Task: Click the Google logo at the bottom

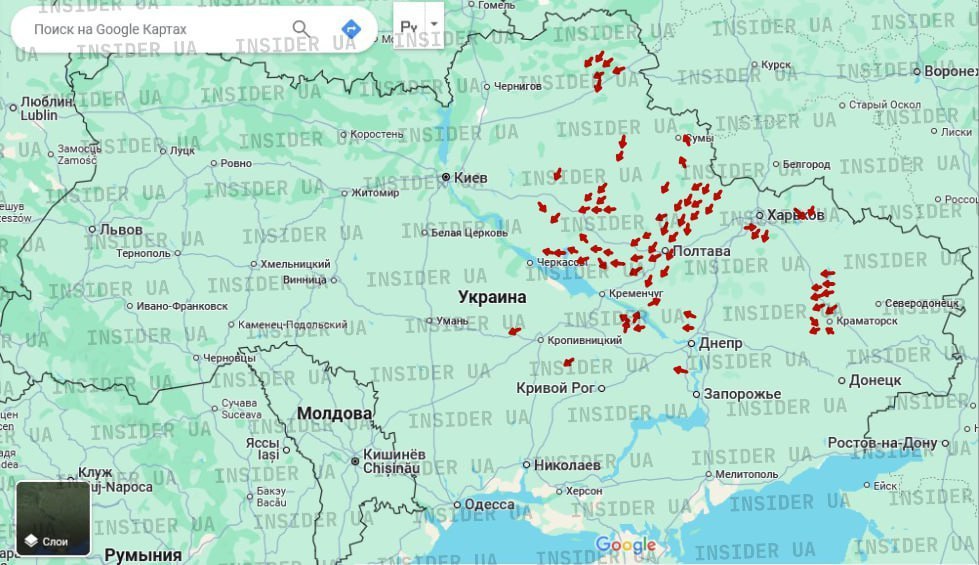Action: pyautogui.click(x=625, y=545)
